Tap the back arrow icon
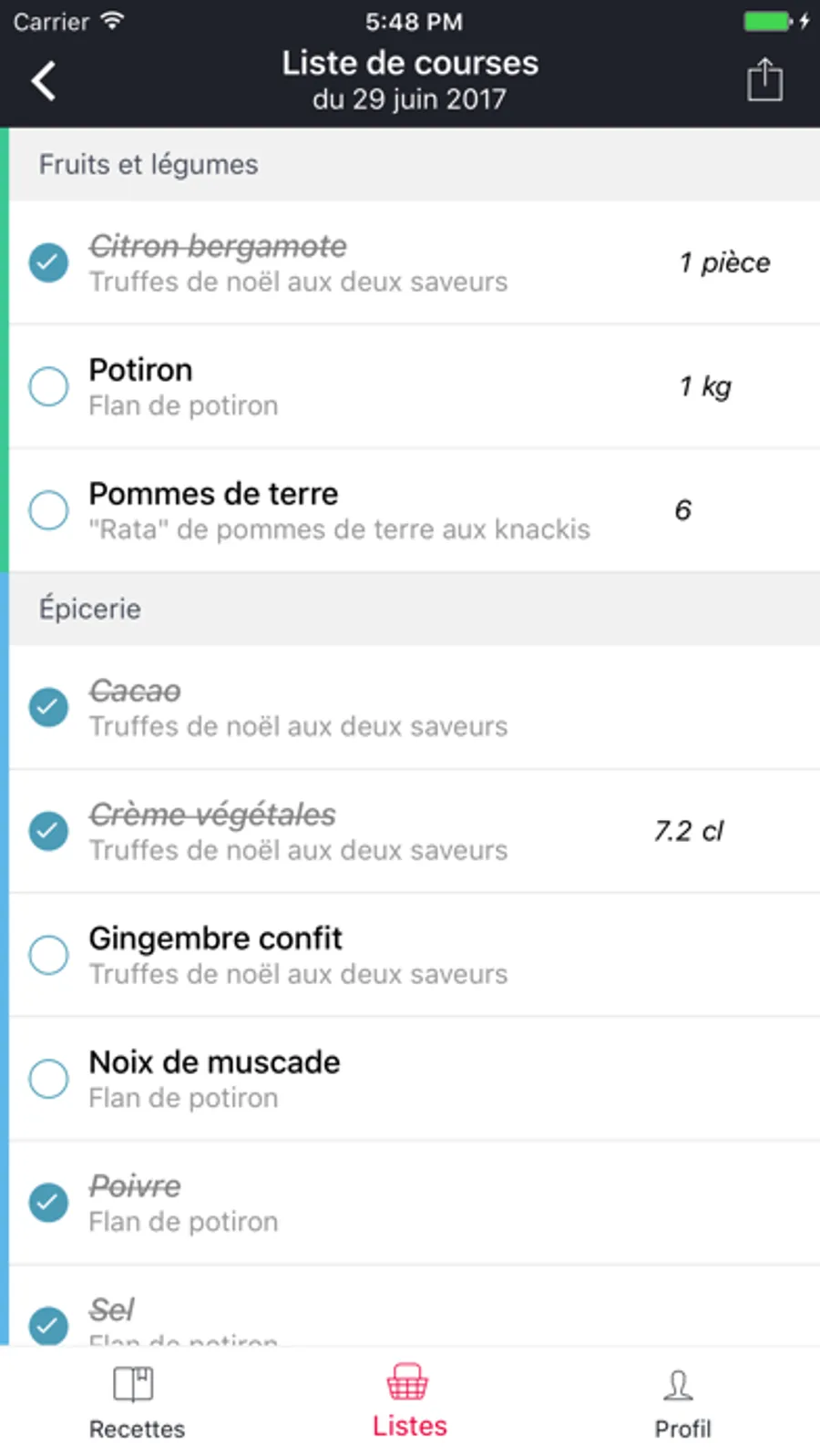820x1456 pixels. (44, 80)
